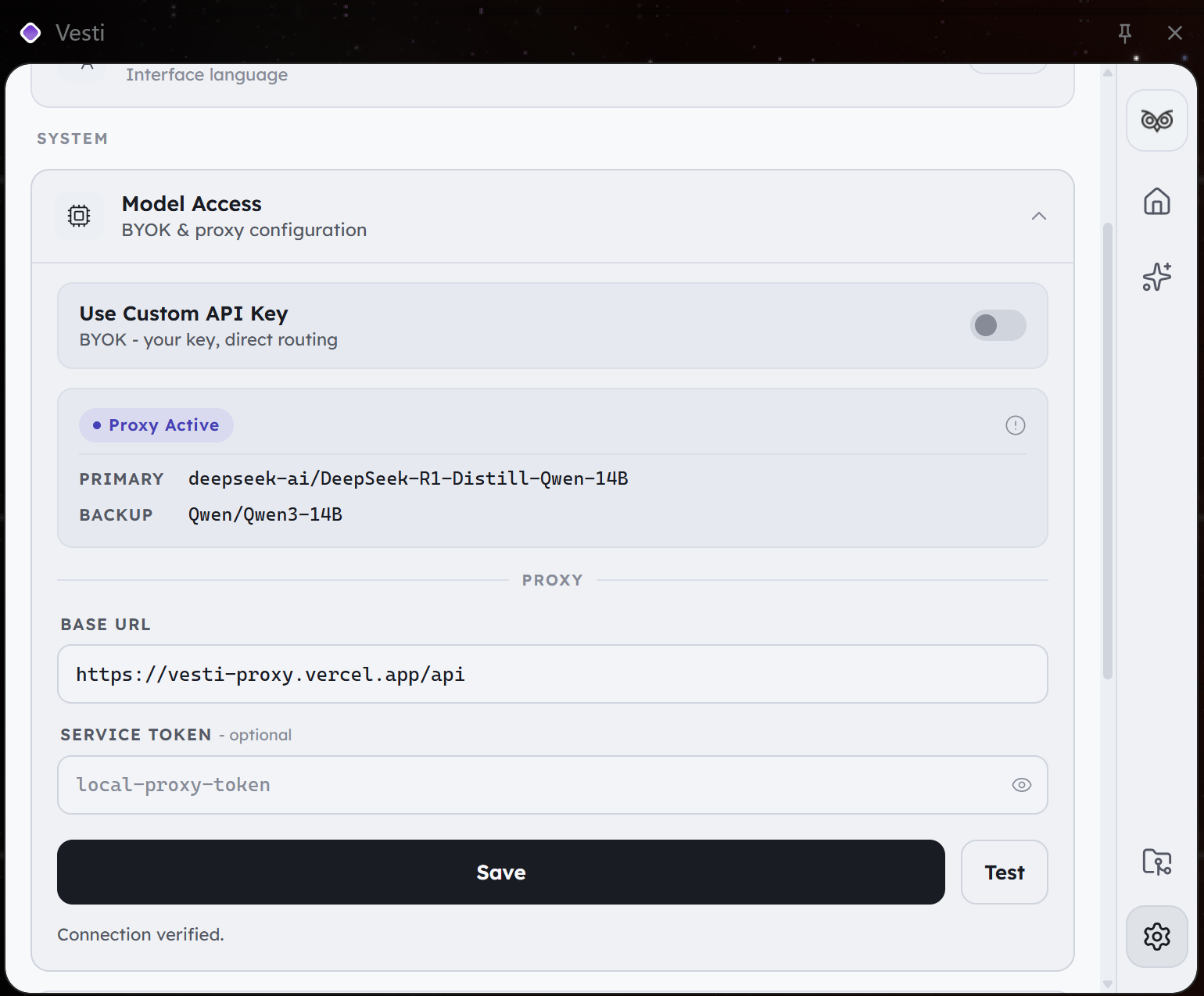Click the scroll up arrow

1108,73
